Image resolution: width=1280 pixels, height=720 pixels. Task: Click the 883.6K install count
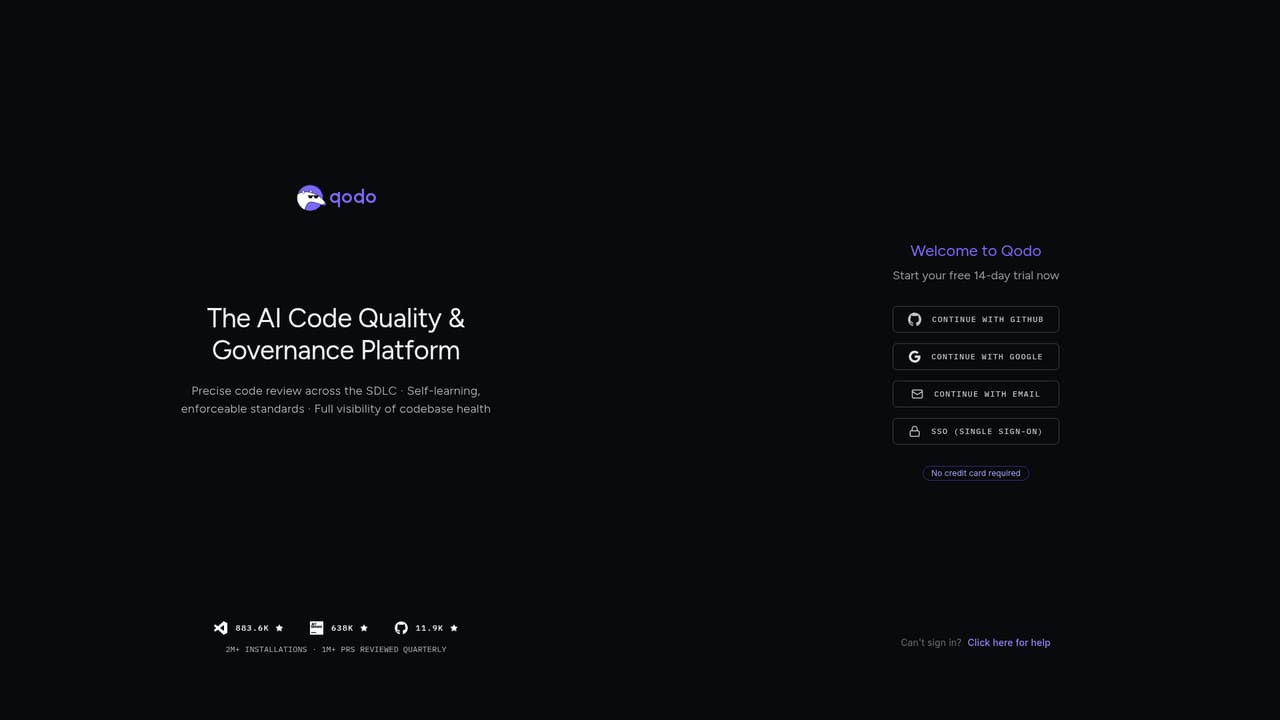(x=252, y=628)
